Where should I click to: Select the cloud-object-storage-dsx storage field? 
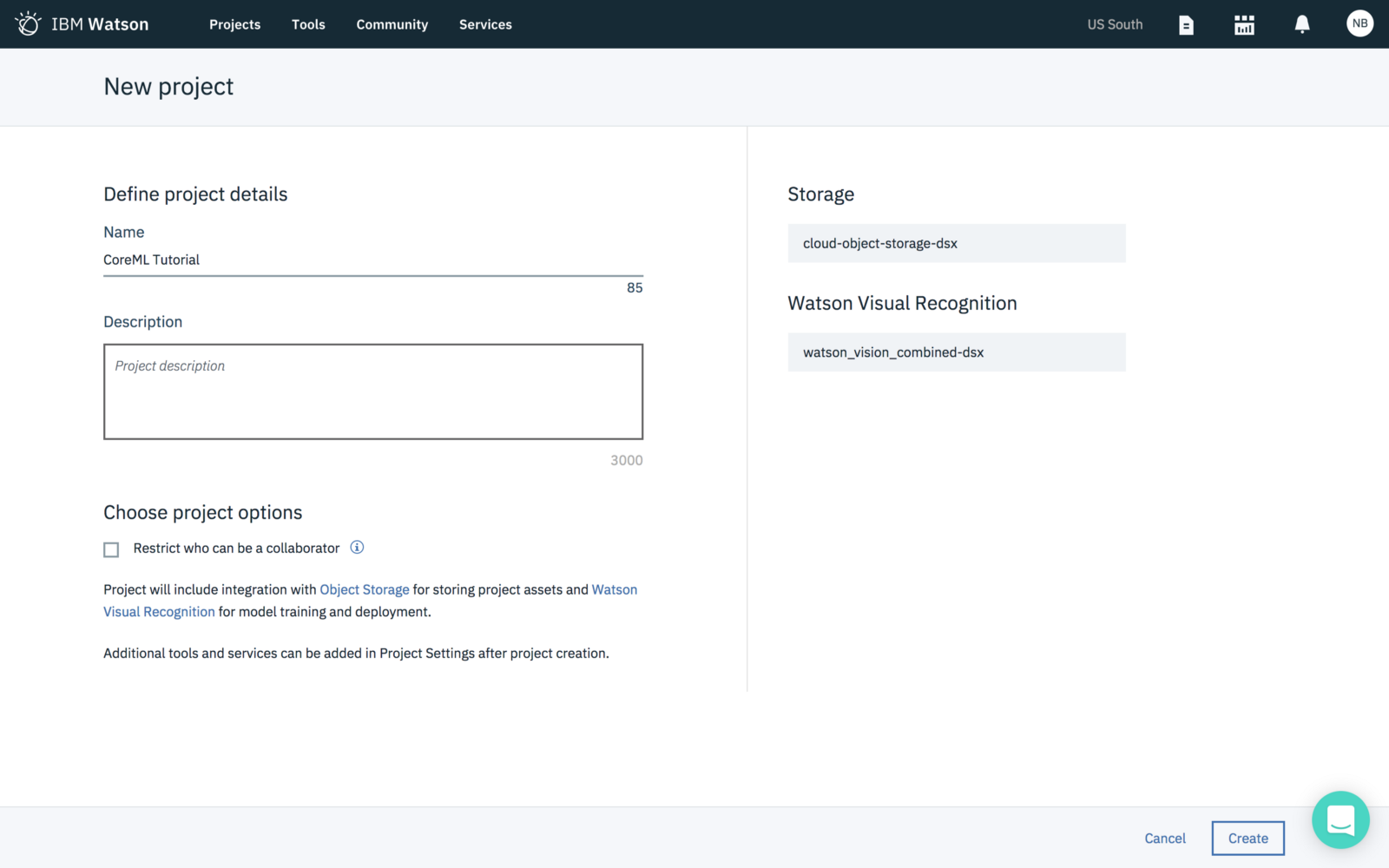[956, 243]
